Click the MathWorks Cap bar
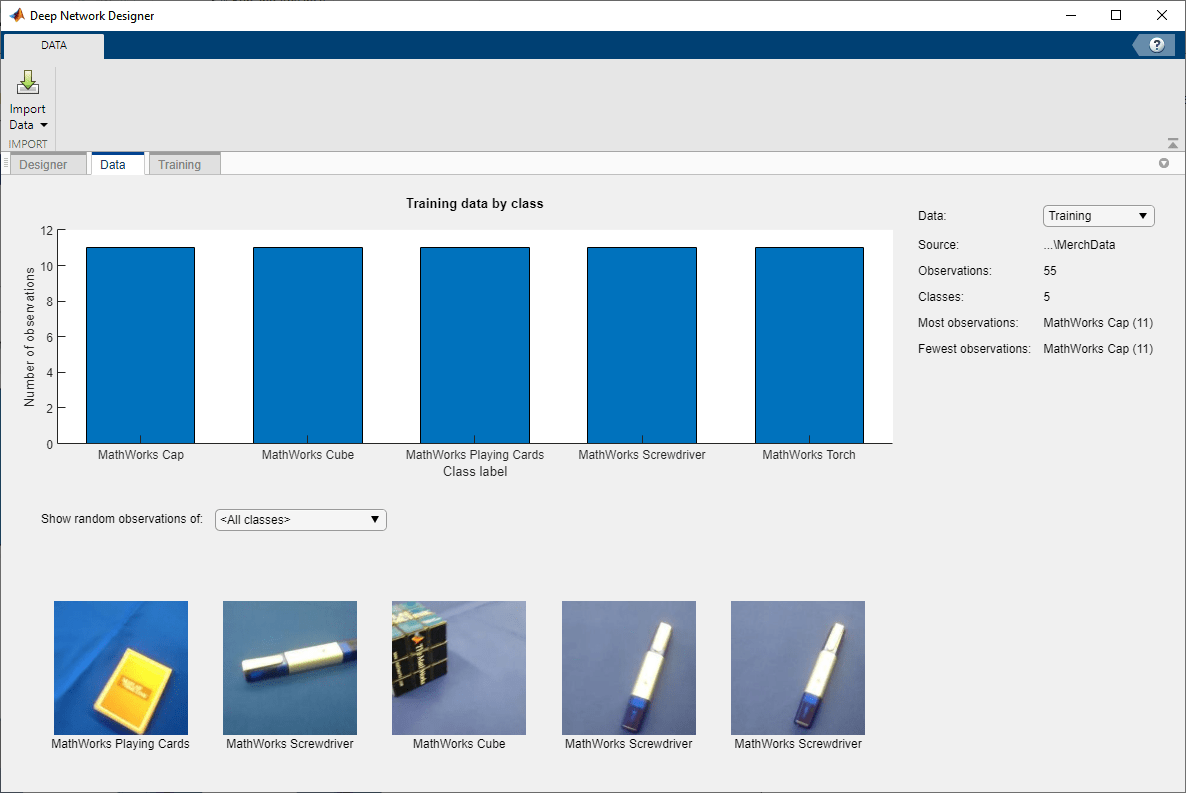 (141, 345)
